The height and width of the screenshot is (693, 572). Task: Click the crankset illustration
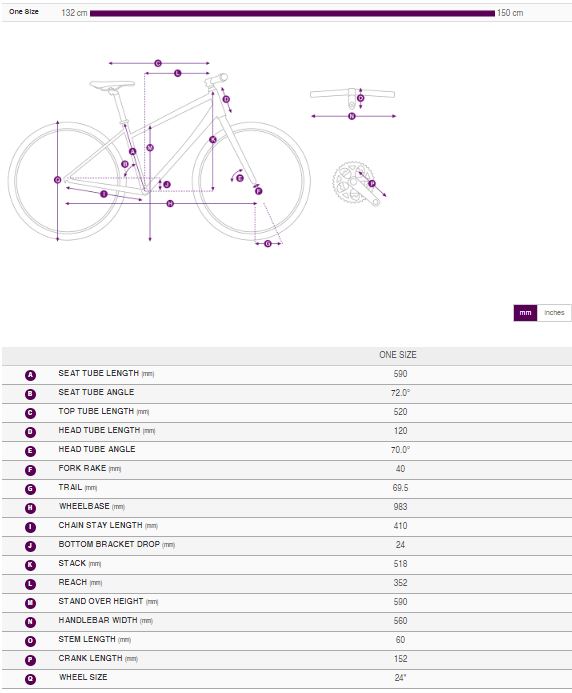coord(356,183)
